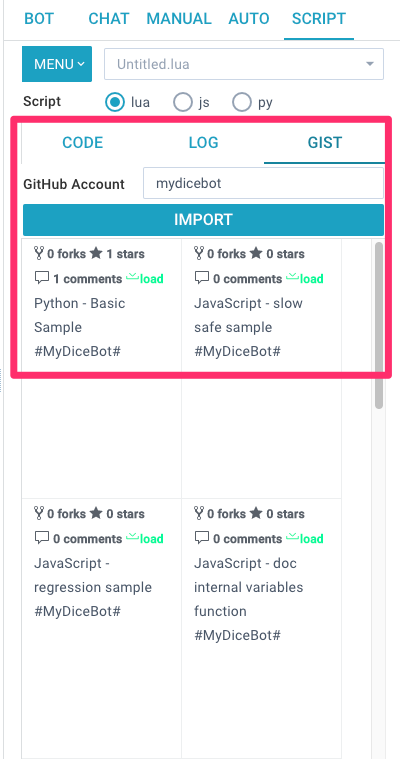Click the gist list vertical scrollbar
This screenshot has width=400, height=759.
(x=379, y=325)
